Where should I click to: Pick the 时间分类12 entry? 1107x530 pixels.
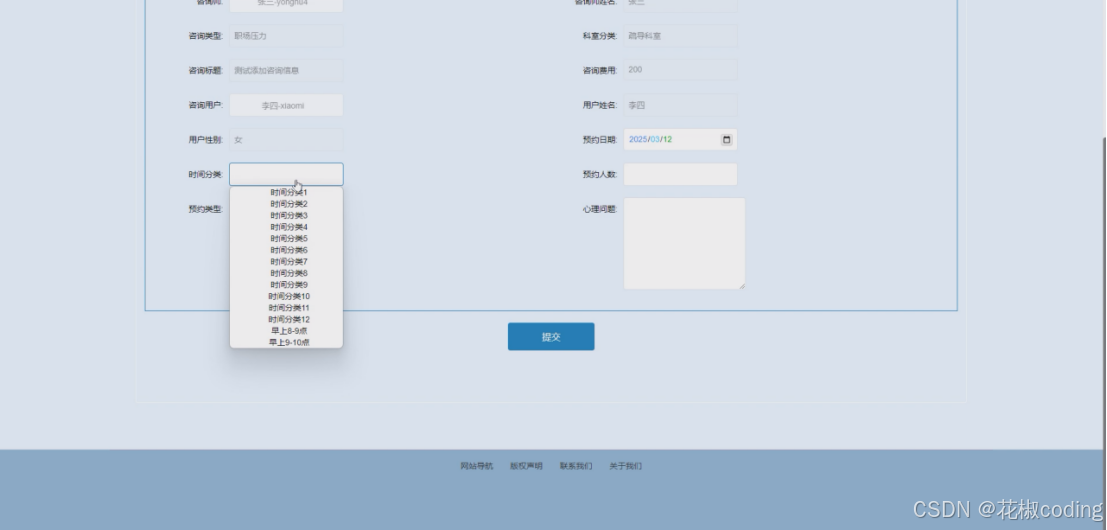289,320
